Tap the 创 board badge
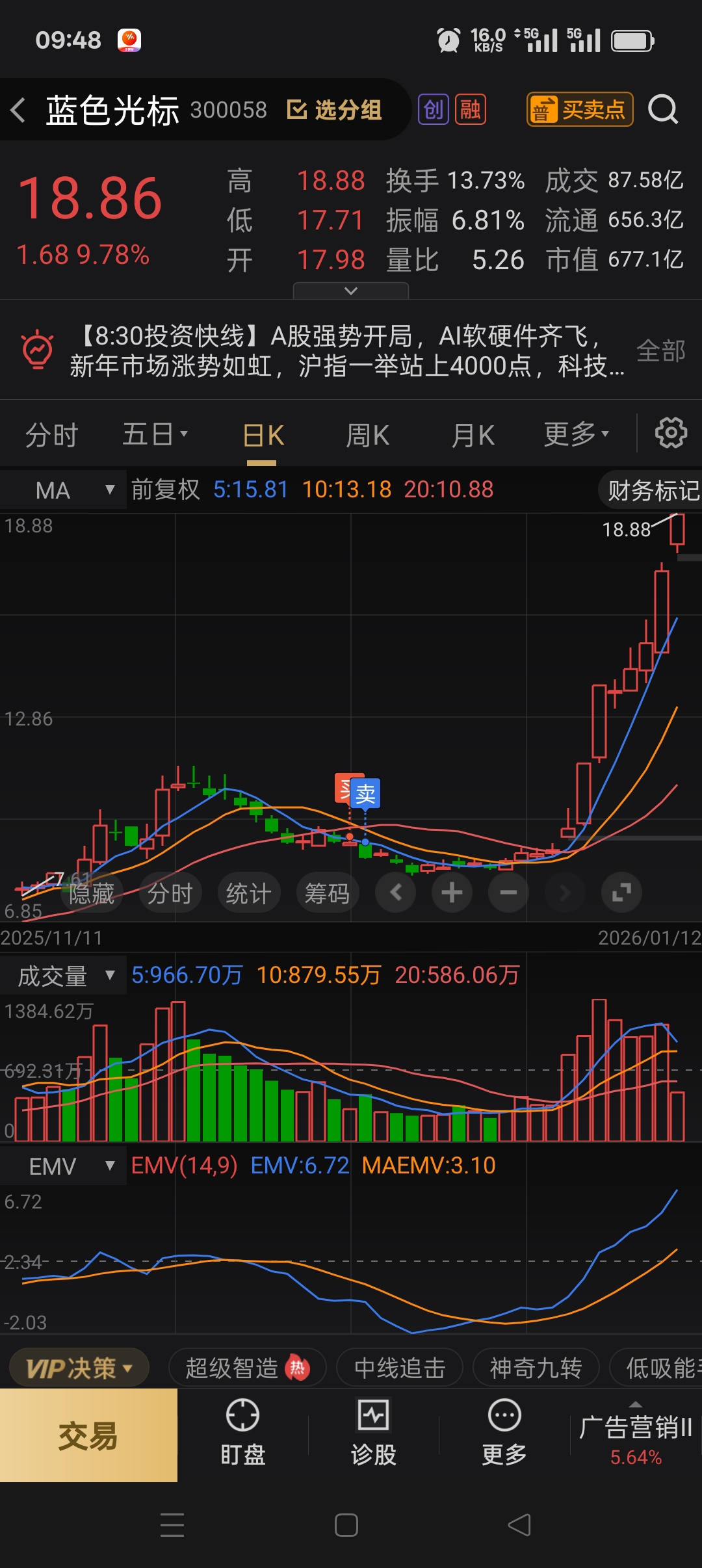This screenshot has width=702, height=1568. pyautogui.click(x=434, y=109)
